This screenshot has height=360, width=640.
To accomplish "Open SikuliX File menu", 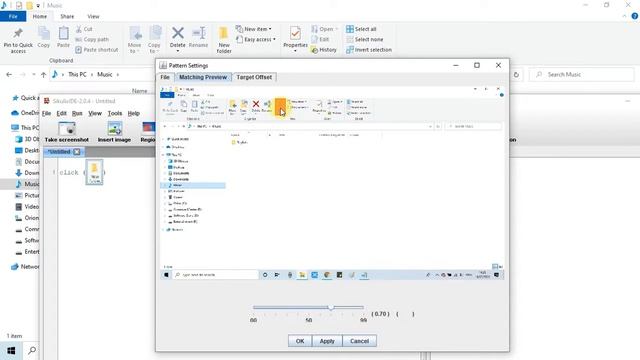I will 47,113.
